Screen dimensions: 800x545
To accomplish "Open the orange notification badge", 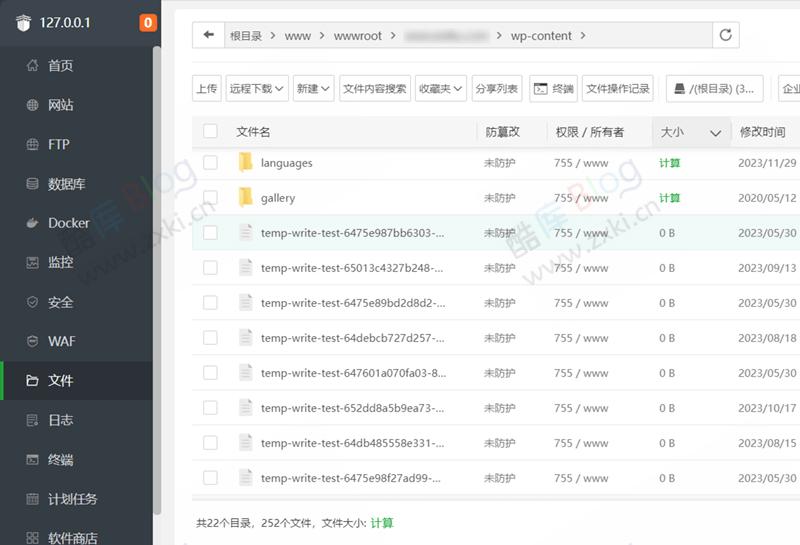I will pyautogui.click(x=148, y=22).
